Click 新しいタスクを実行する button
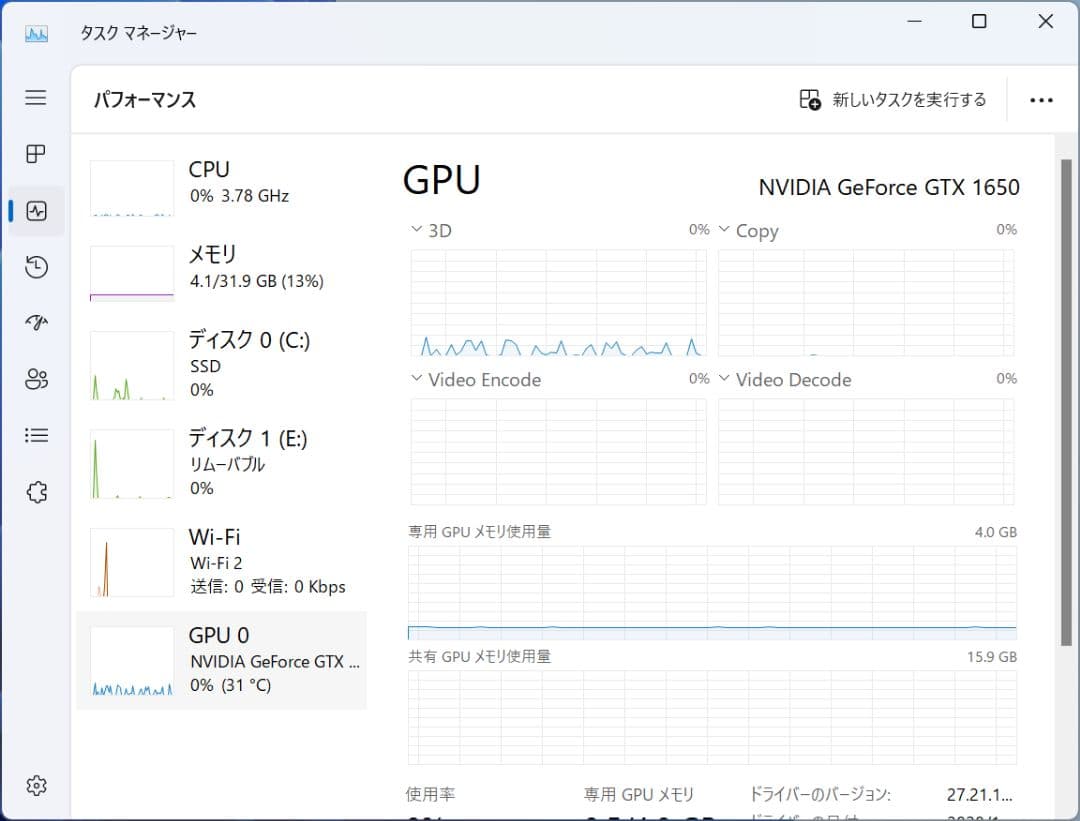1080x821 pixels. tap(893, 99)
